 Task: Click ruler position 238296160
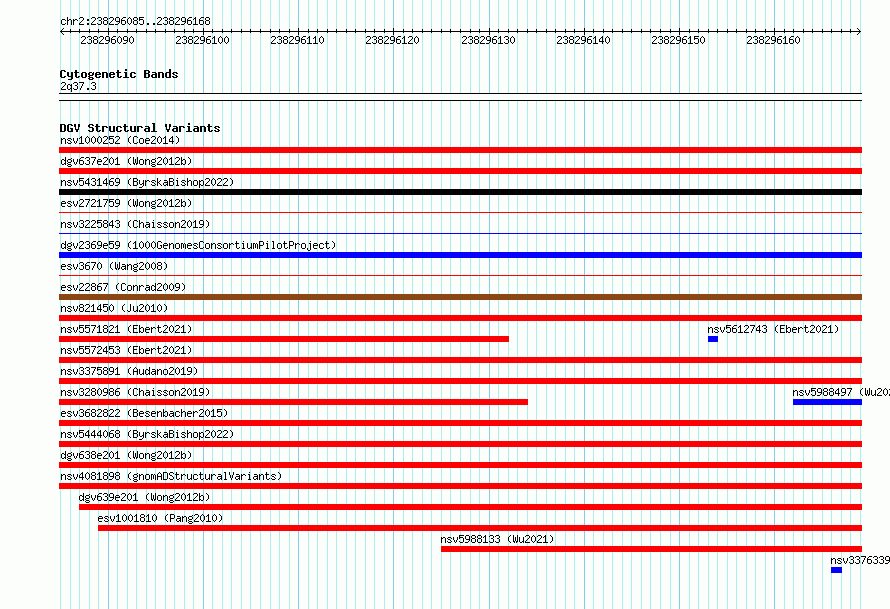[x=773, y=40]
